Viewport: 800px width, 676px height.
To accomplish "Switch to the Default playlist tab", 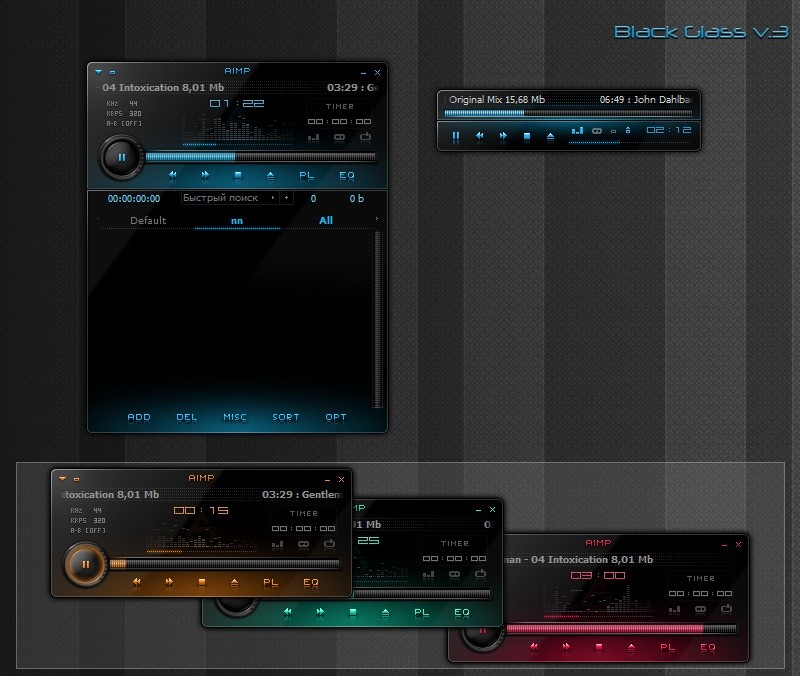I will pos(148,220).
